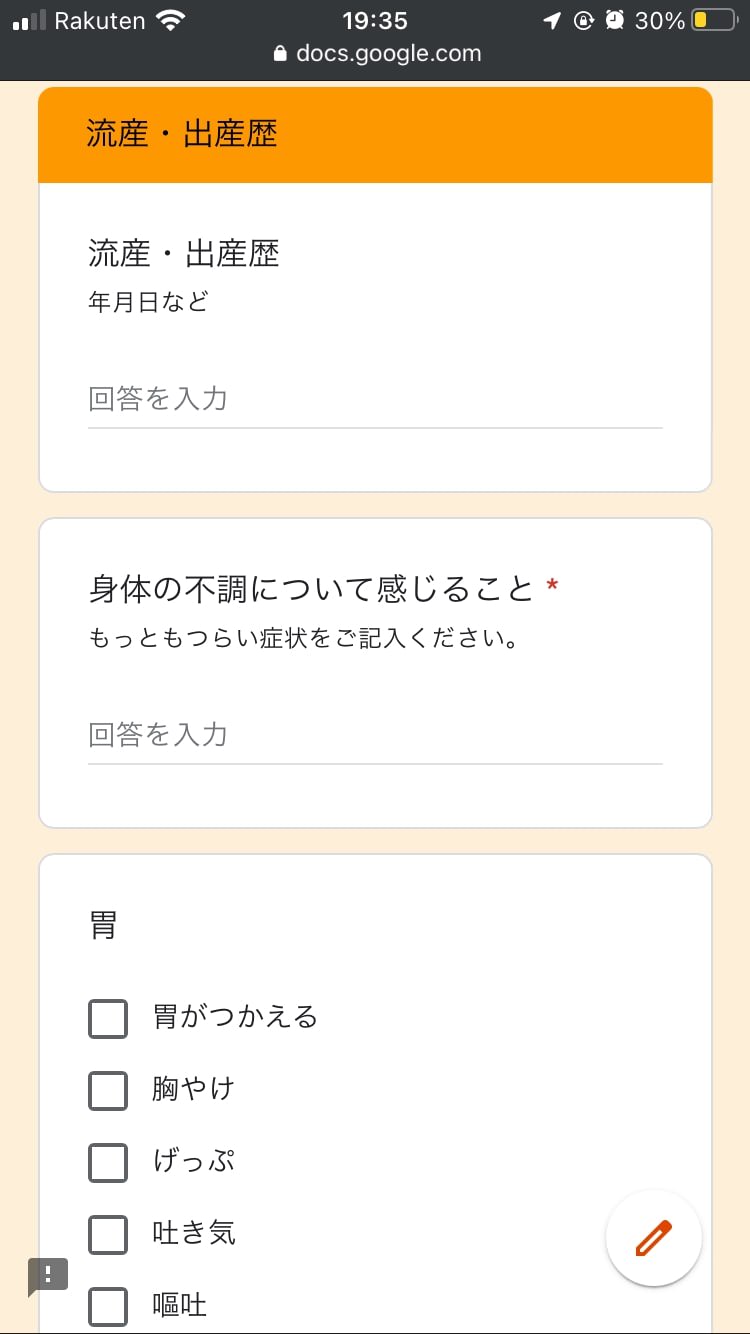750x1334 pixels.
Task: Tap the 身体の不調について感じること answer field
Action: pos(375,736)
